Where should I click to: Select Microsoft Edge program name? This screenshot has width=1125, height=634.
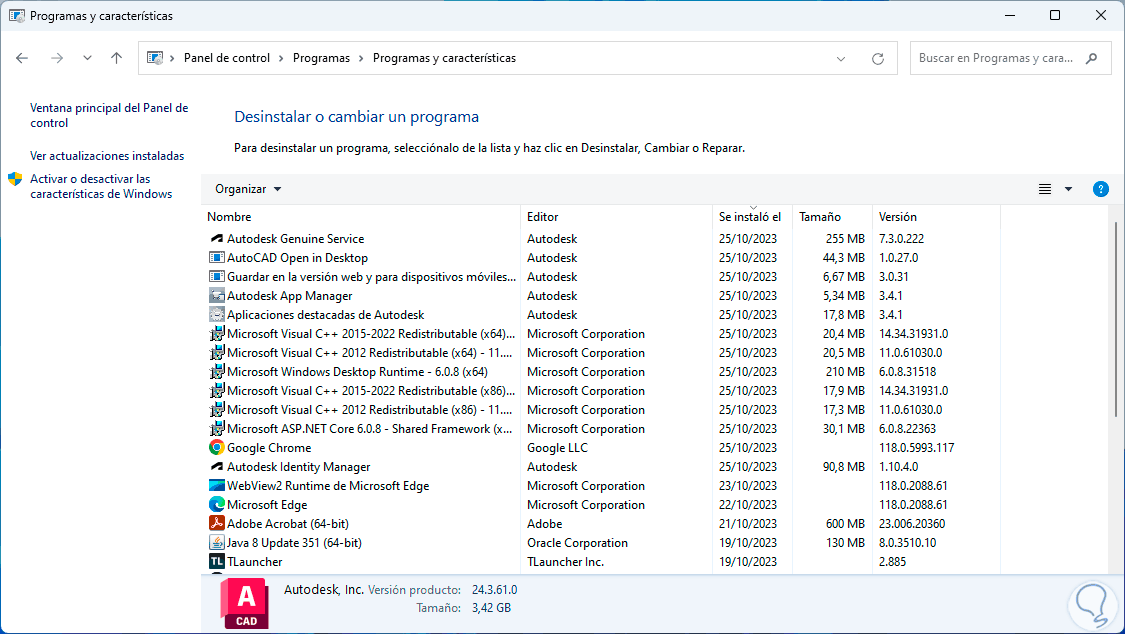[267, 505]
